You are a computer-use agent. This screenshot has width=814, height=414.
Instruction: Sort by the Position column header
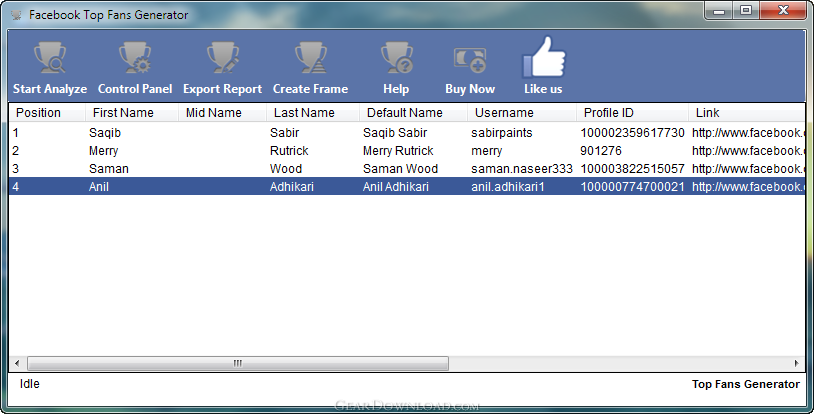pyautogui.click(x=47, y=113)
